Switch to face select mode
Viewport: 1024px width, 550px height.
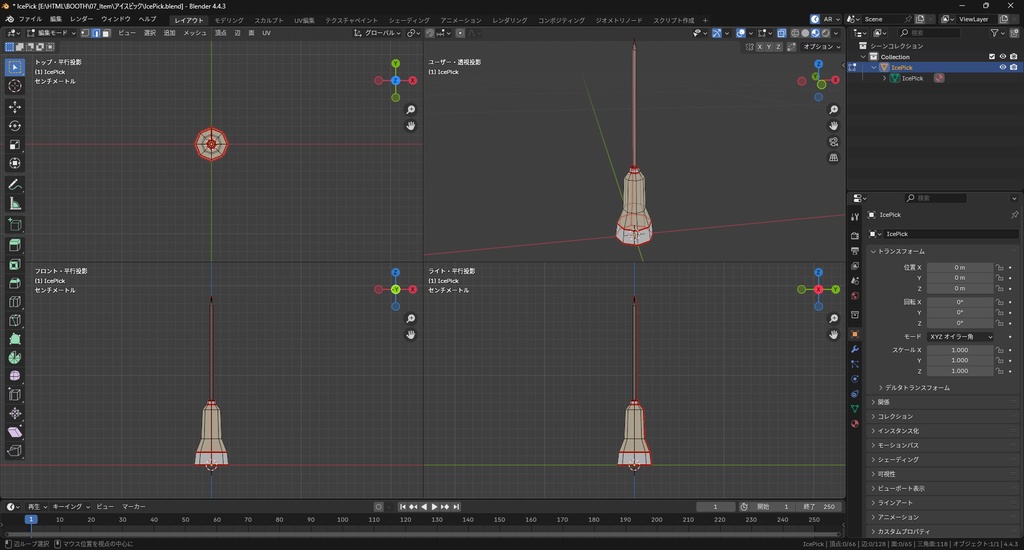106,33
